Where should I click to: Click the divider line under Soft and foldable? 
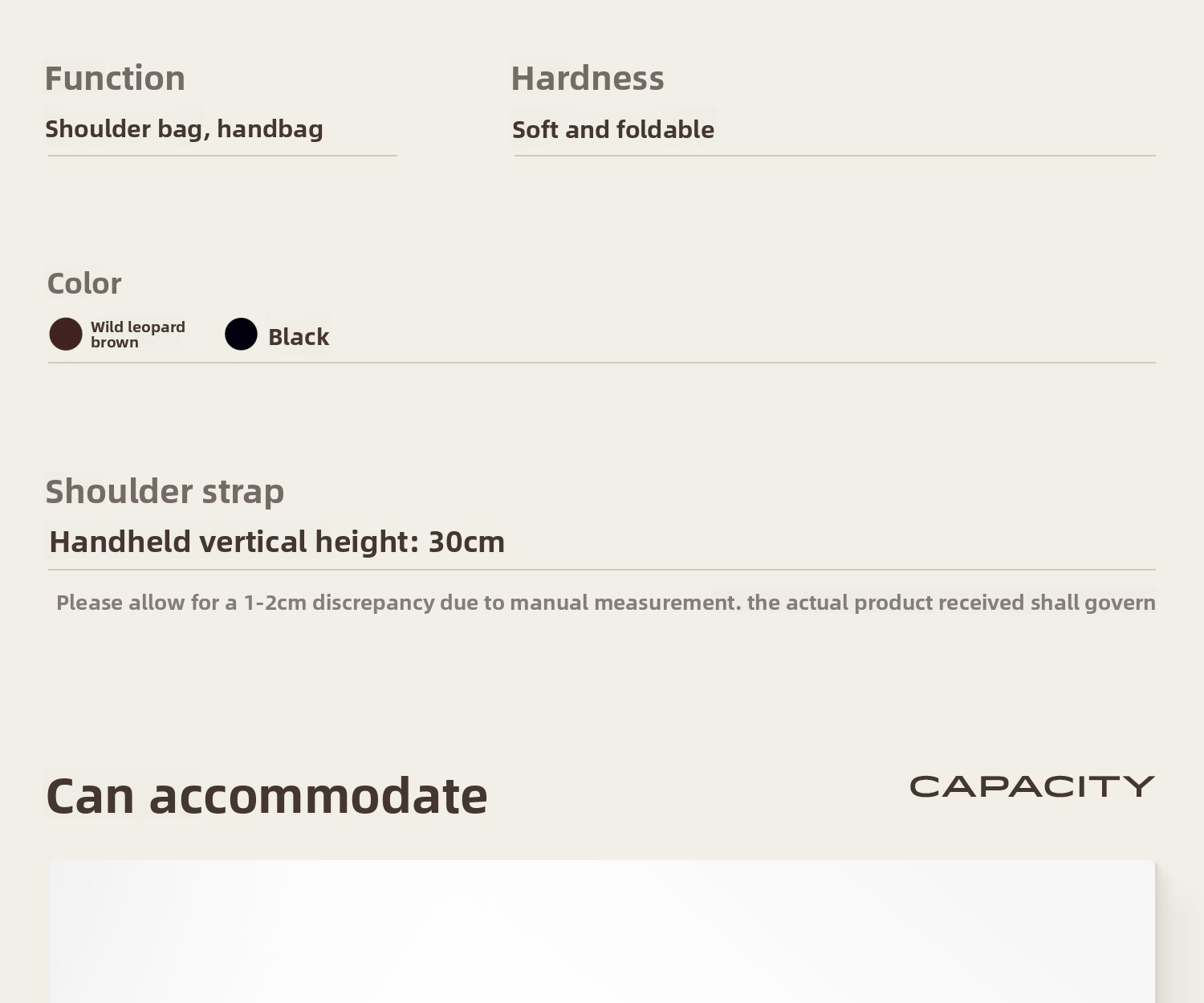coord(835,156)
